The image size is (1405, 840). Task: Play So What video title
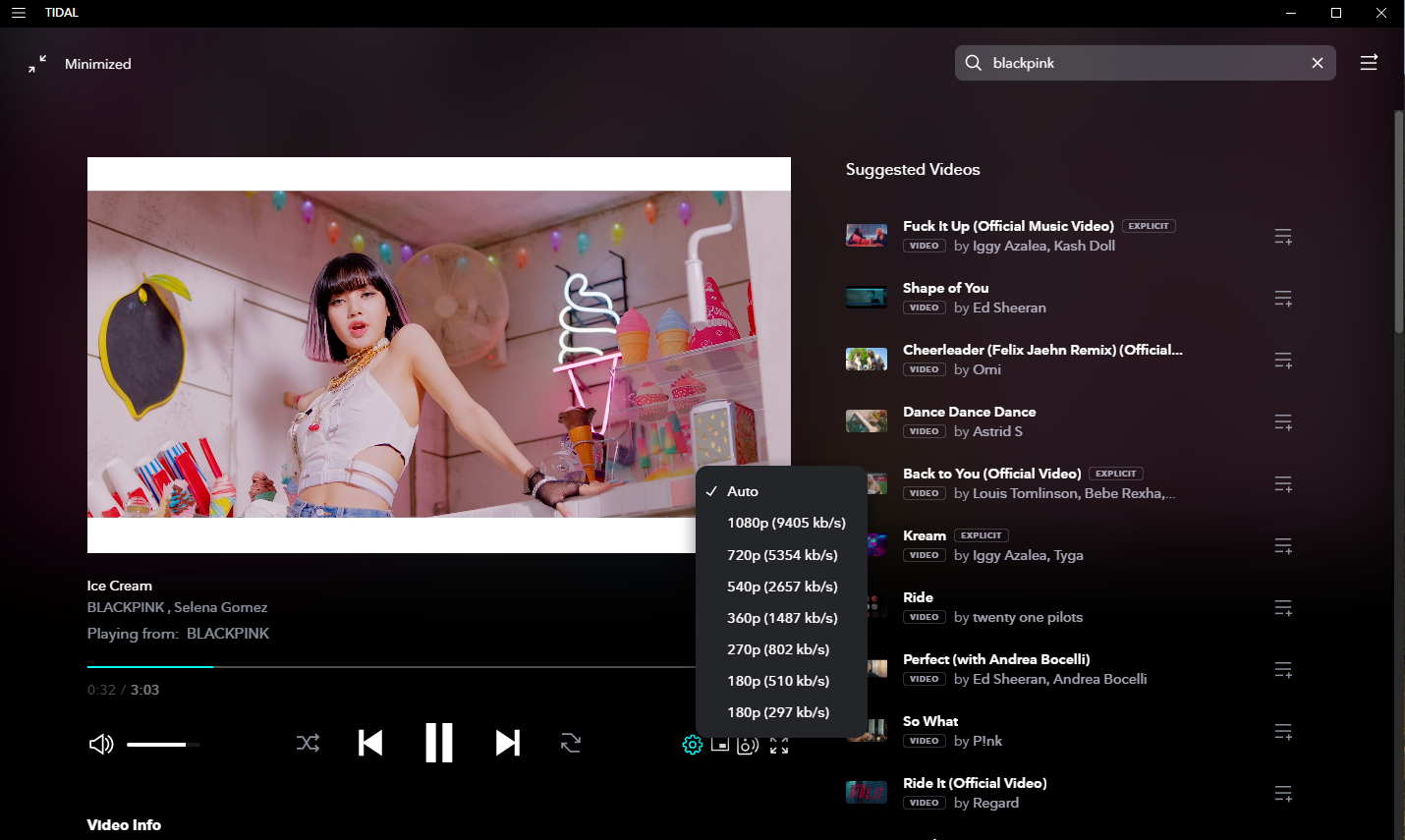[930, 721]
